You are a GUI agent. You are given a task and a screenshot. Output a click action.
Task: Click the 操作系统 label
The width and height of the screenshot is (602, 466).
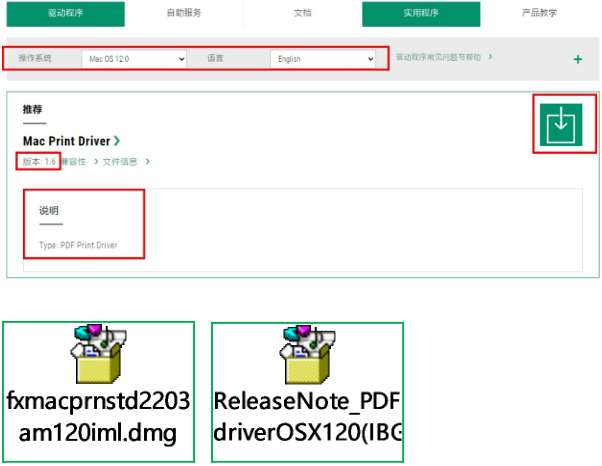point(35,58)
